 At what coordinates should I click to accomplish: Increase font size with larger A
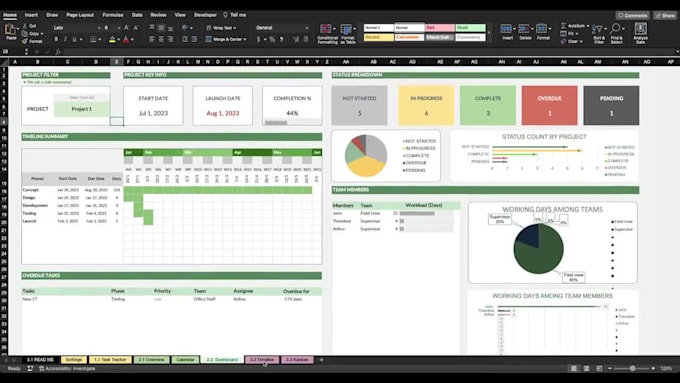click(127, 28)
